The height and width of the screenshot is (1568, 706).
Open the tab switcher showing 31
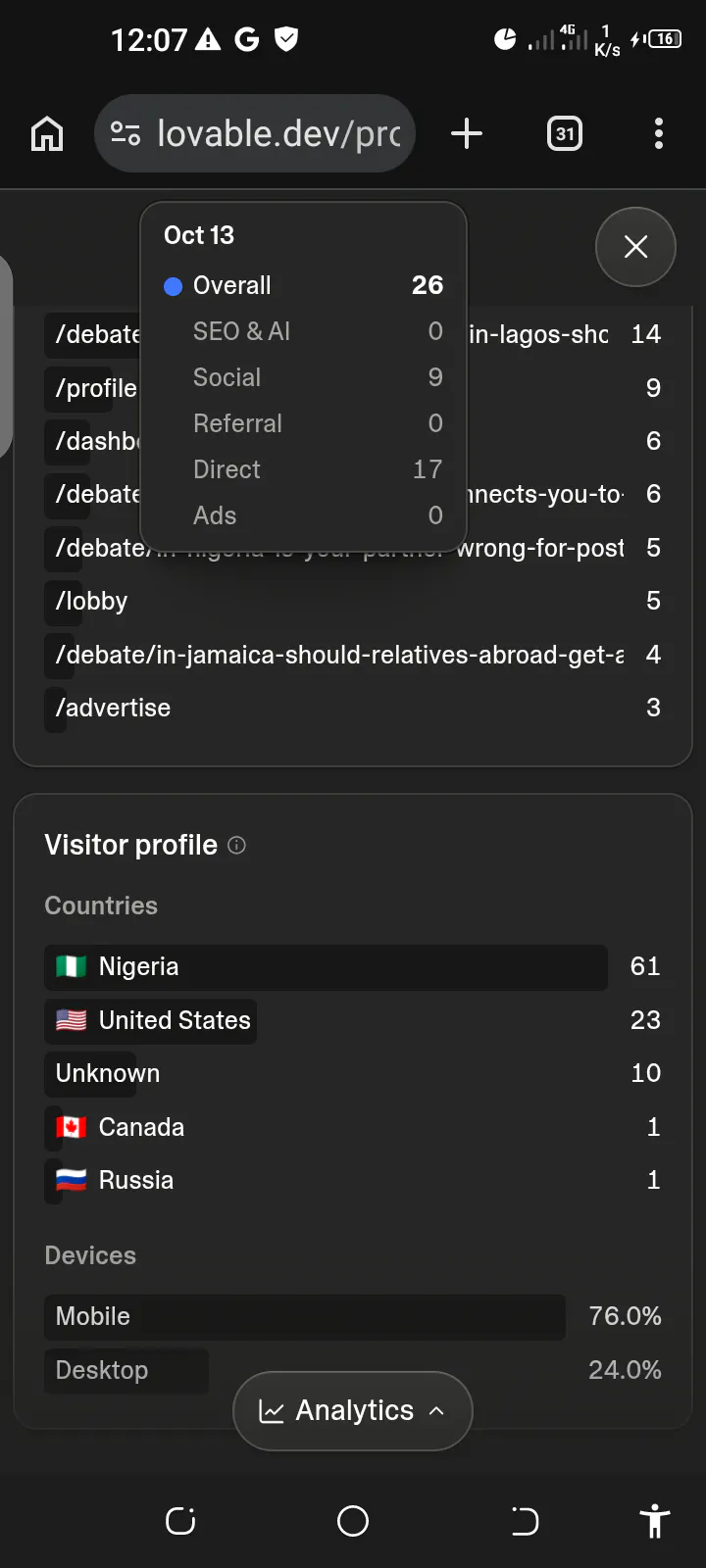click(x=565, y=133)
